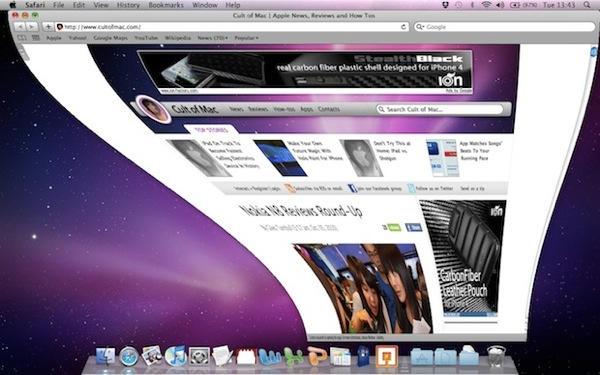Click the Nokia article crowd photo
Screen dimensions: 600x375
click(362, 288)
